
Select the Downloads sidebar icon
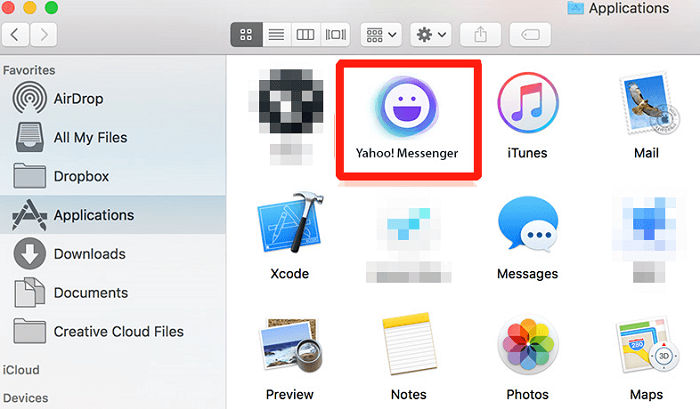tap(29, 254)
